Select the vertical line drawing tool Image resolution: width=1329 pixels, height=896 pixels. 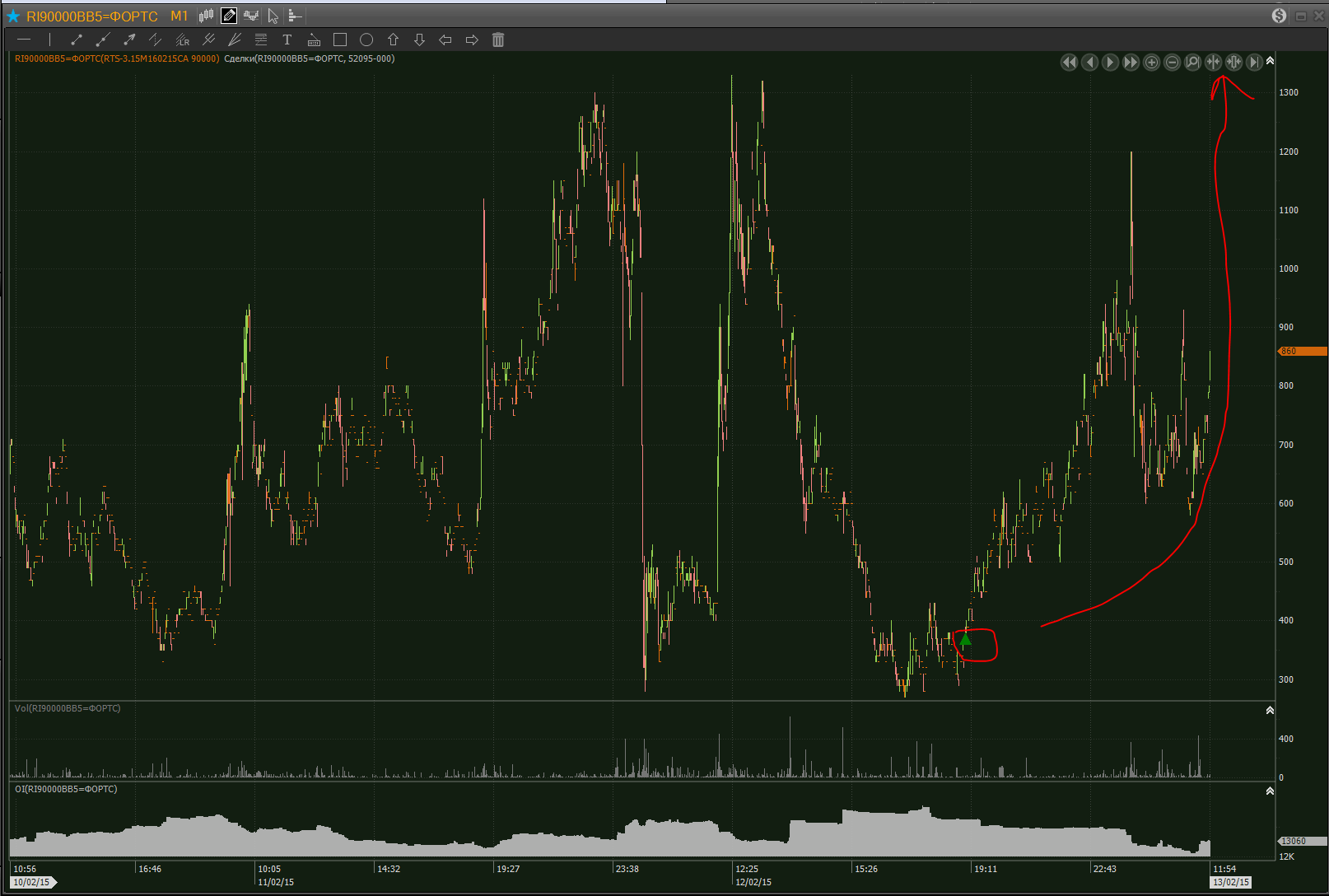click(x=50, y=40)
